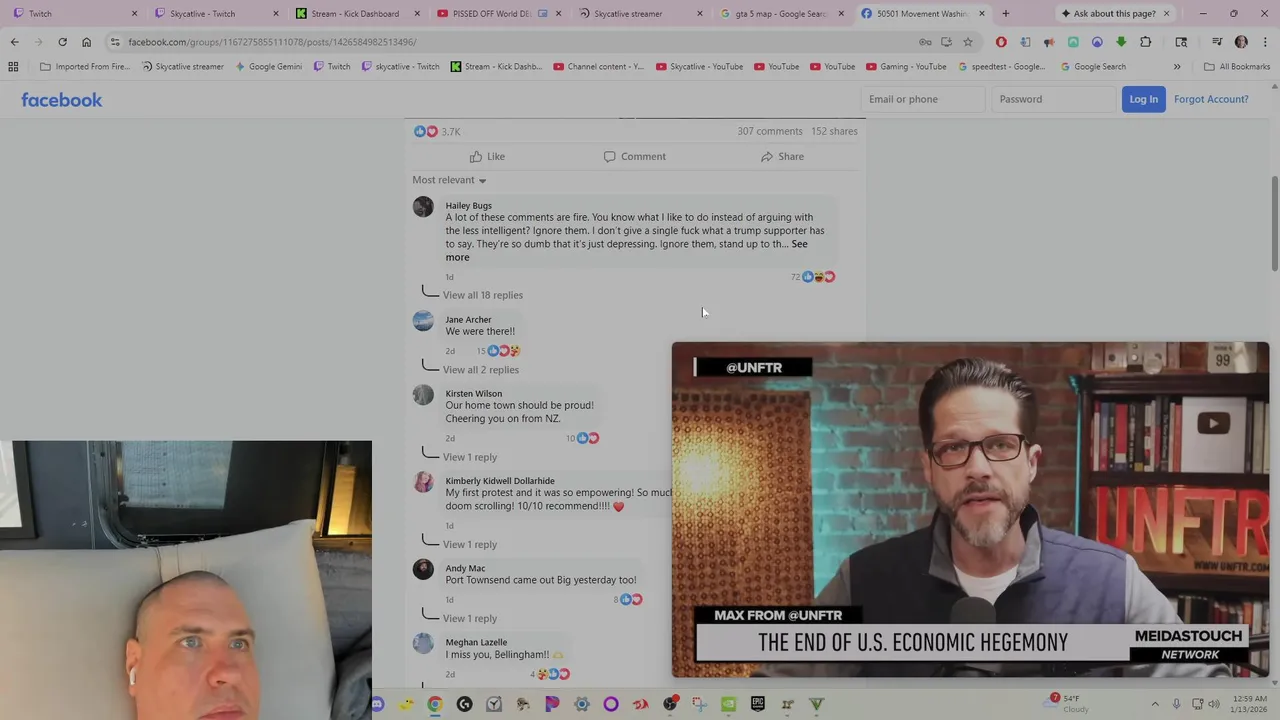
Task: Open the NVIDIA icon in taskbar
Action: point(728,705)
